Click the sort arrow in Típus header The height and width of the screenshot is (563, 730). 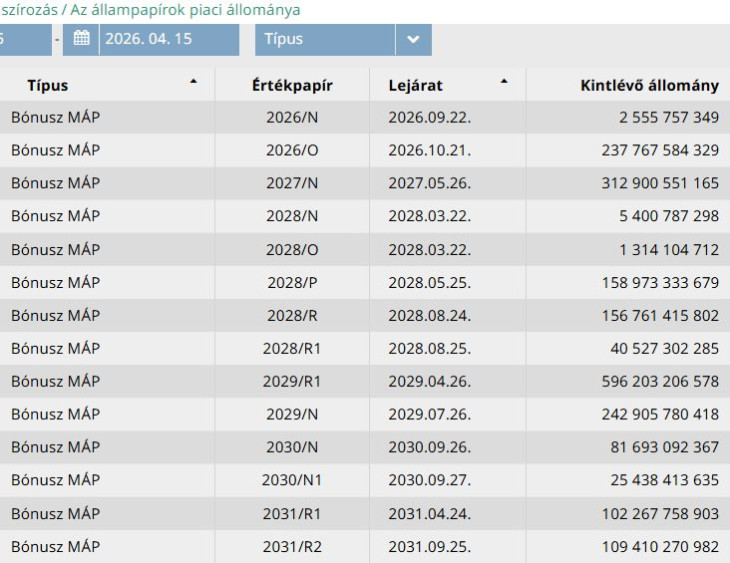(194, 81)
